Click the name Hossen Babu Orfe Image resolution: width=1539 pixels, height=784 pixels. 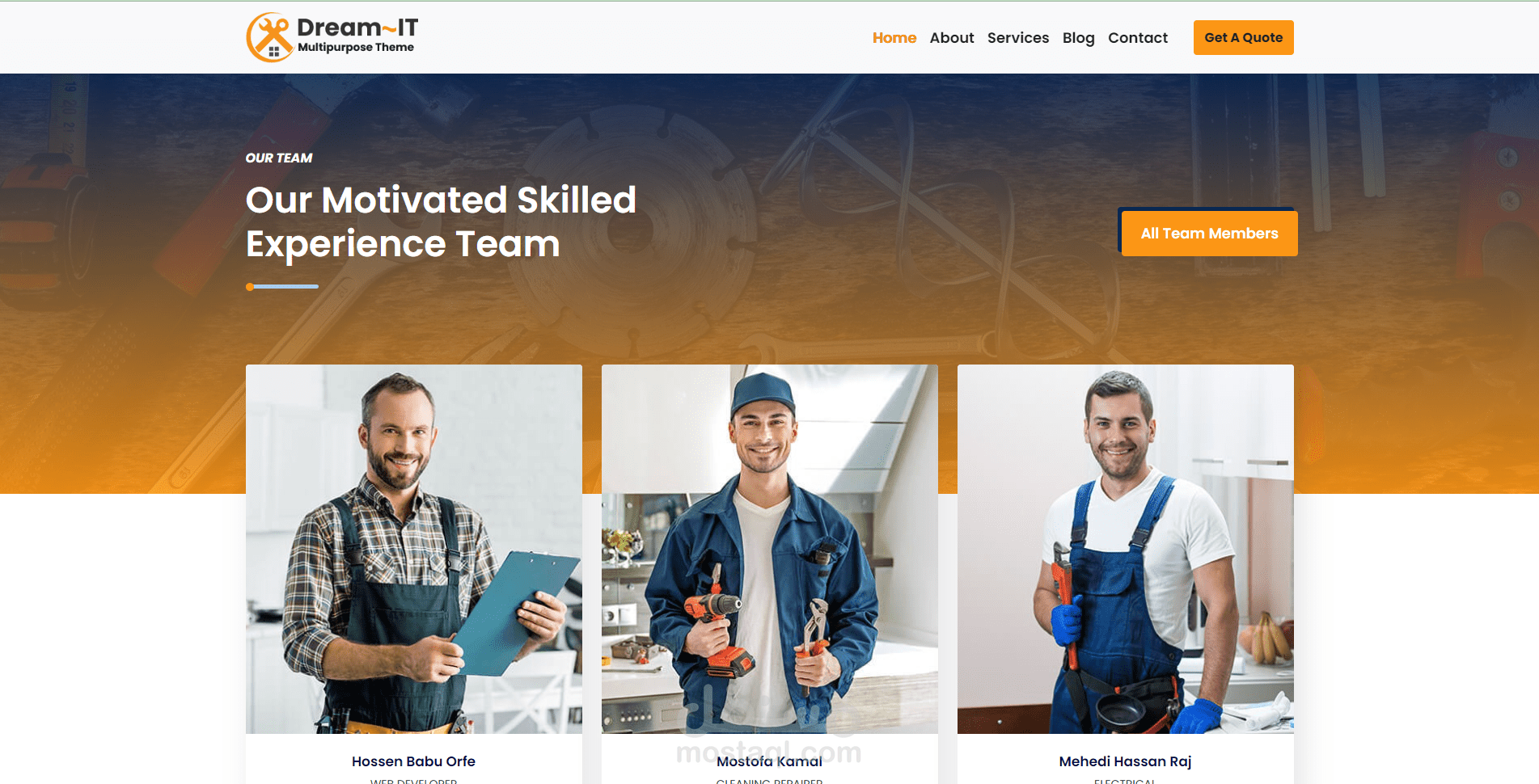pyautogui.click(x=413, y=761)
